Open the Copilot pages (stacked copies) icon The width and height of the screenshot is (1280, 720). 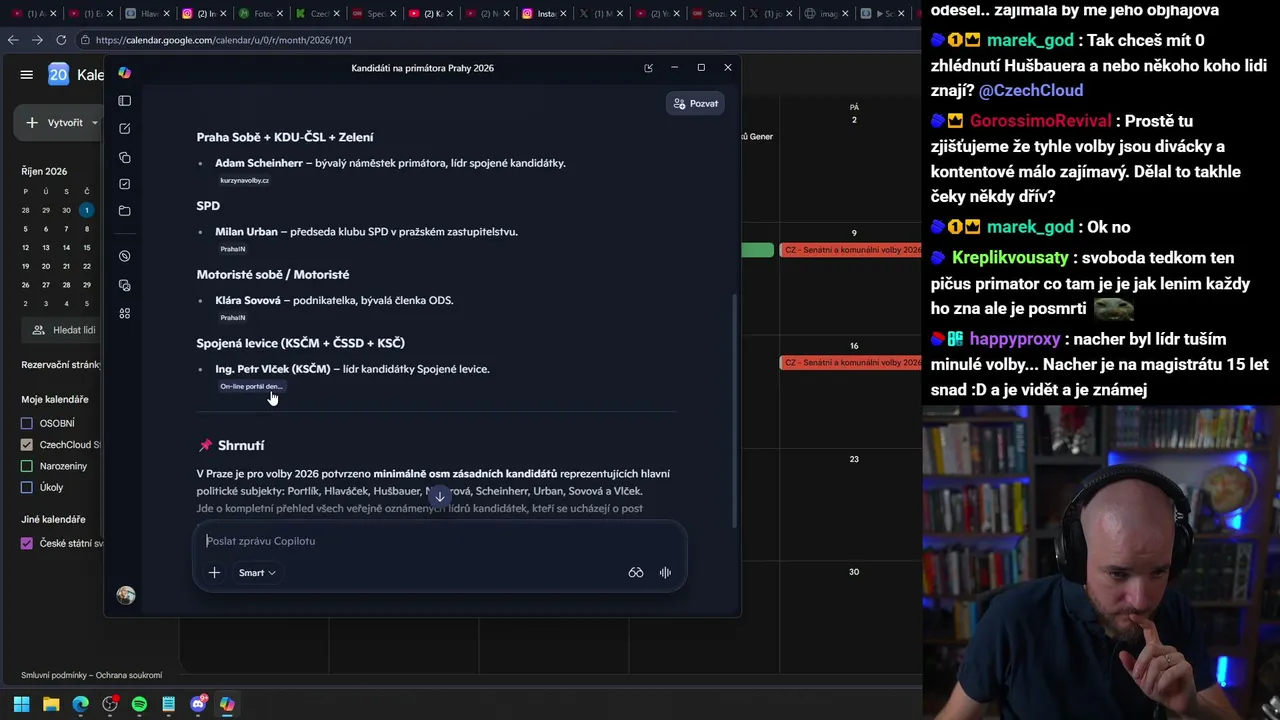(124, 157)
